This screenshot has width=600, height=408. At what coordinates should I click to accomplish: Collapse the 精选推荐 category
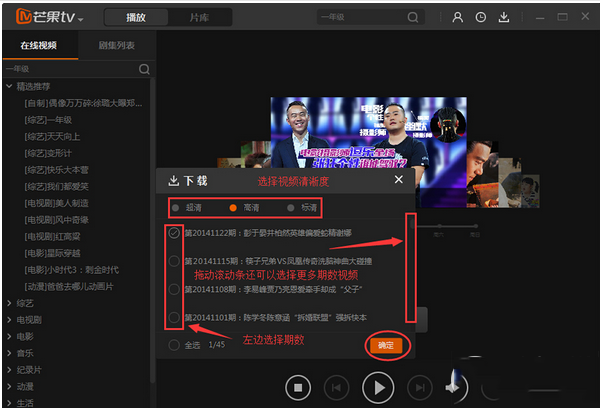click(9, 86)
